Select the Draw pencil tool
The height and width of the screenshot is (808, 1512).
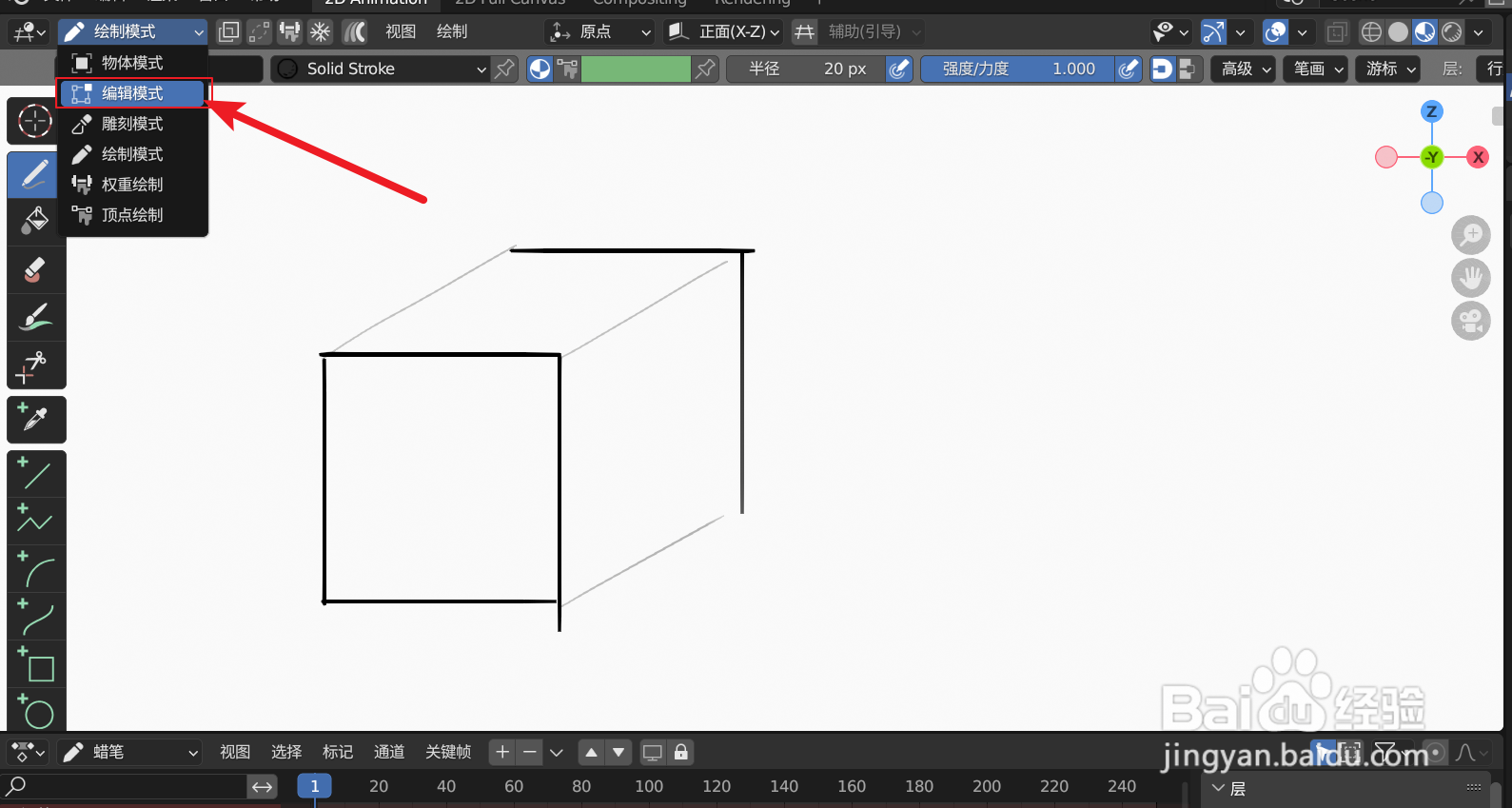tap(35, 175)
